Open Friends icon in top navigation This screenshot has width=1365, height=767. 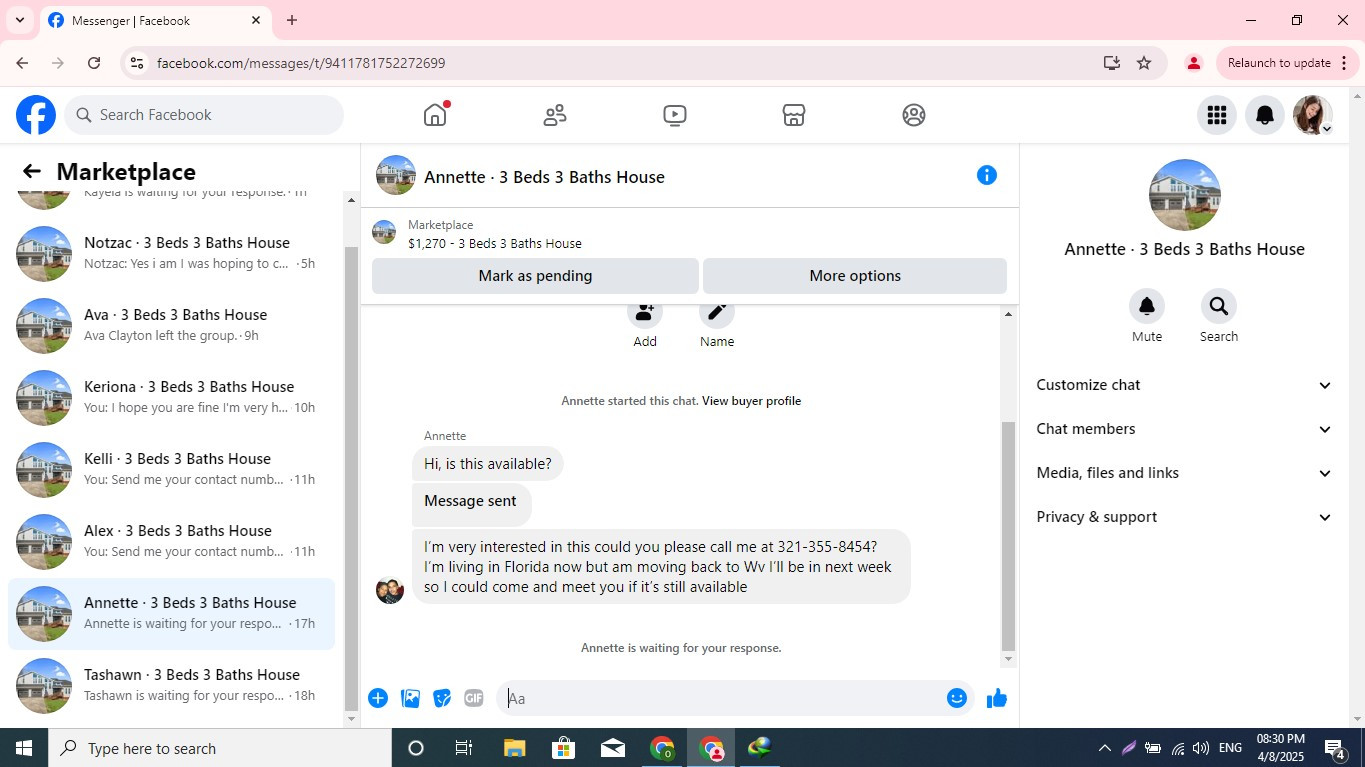555,115
